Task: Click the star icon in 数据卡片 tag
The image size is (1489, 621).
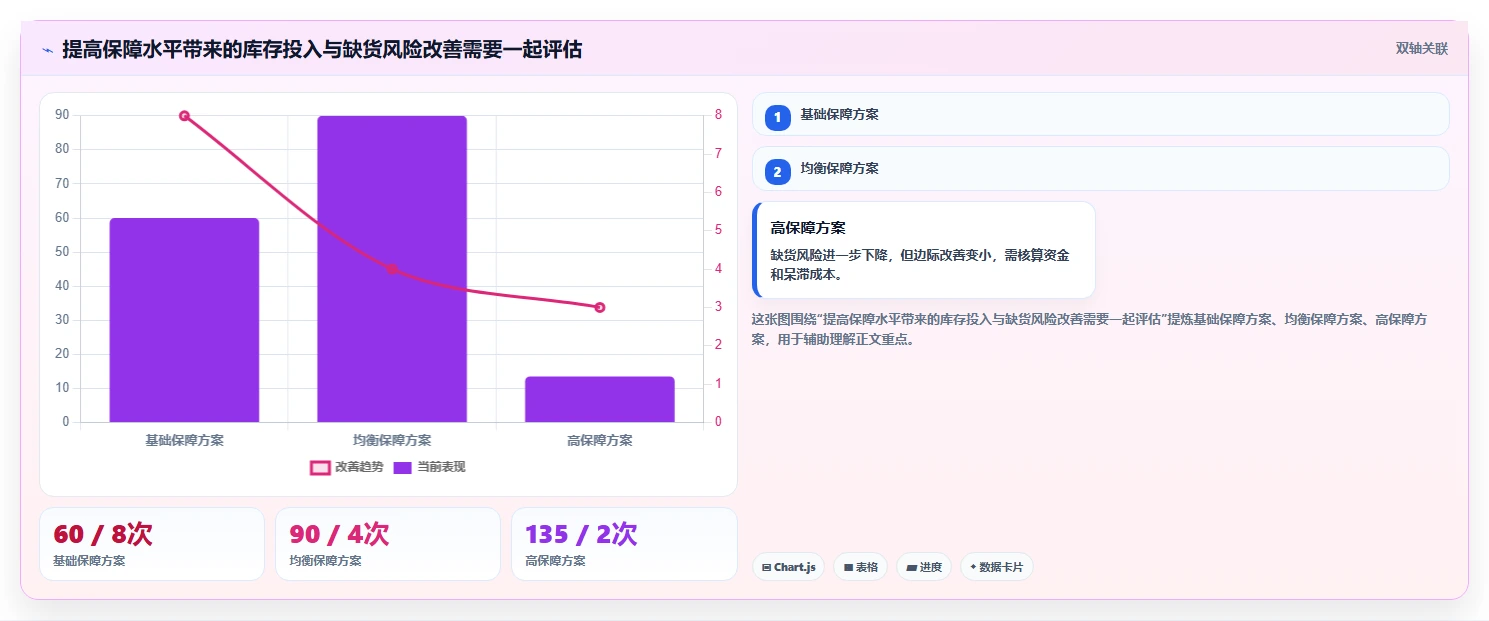Action: click(x=973, y=567)
